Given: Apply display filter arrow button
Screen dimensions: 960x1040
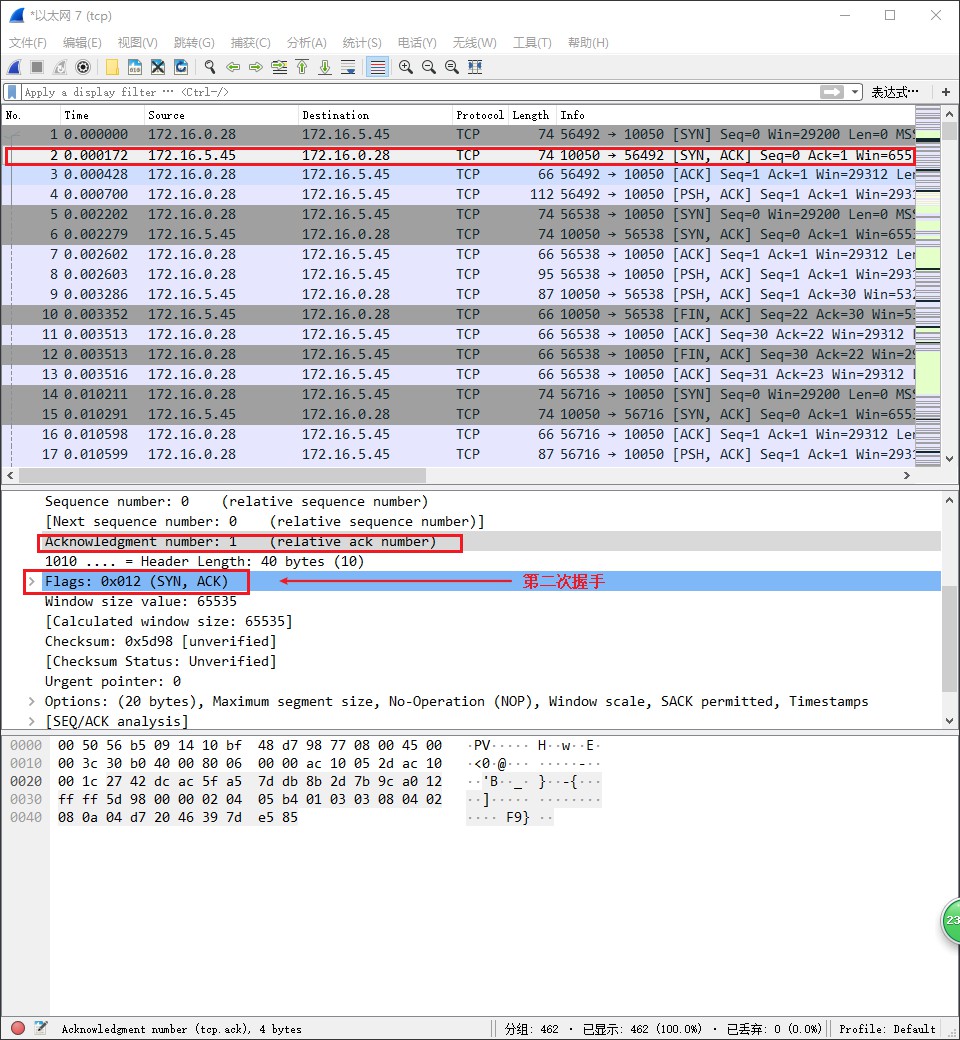Looking at the screenshot, I should click(831, 92).
